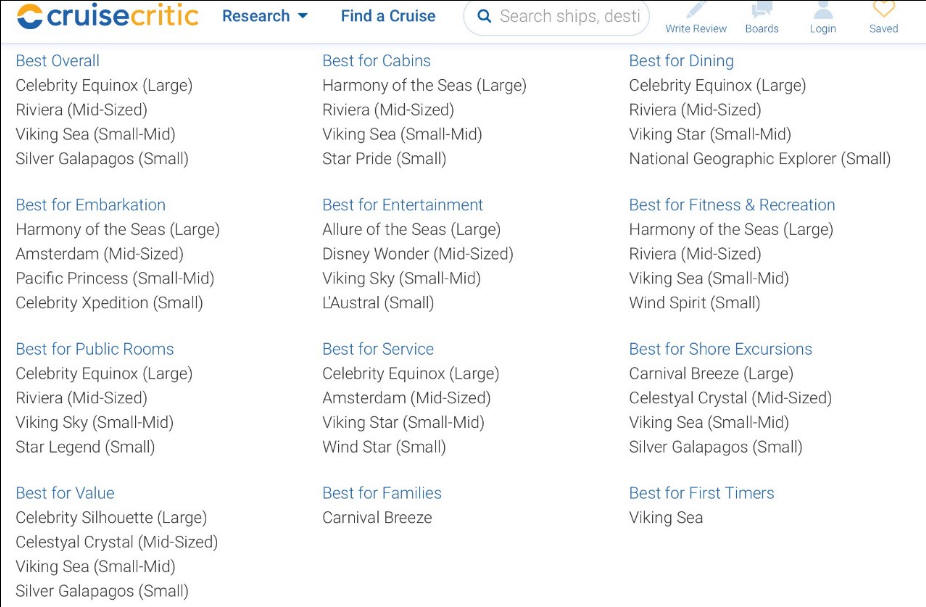This screenshot has height=607, width=926.
Task: Select the Best for Families link
Action: 382,493
